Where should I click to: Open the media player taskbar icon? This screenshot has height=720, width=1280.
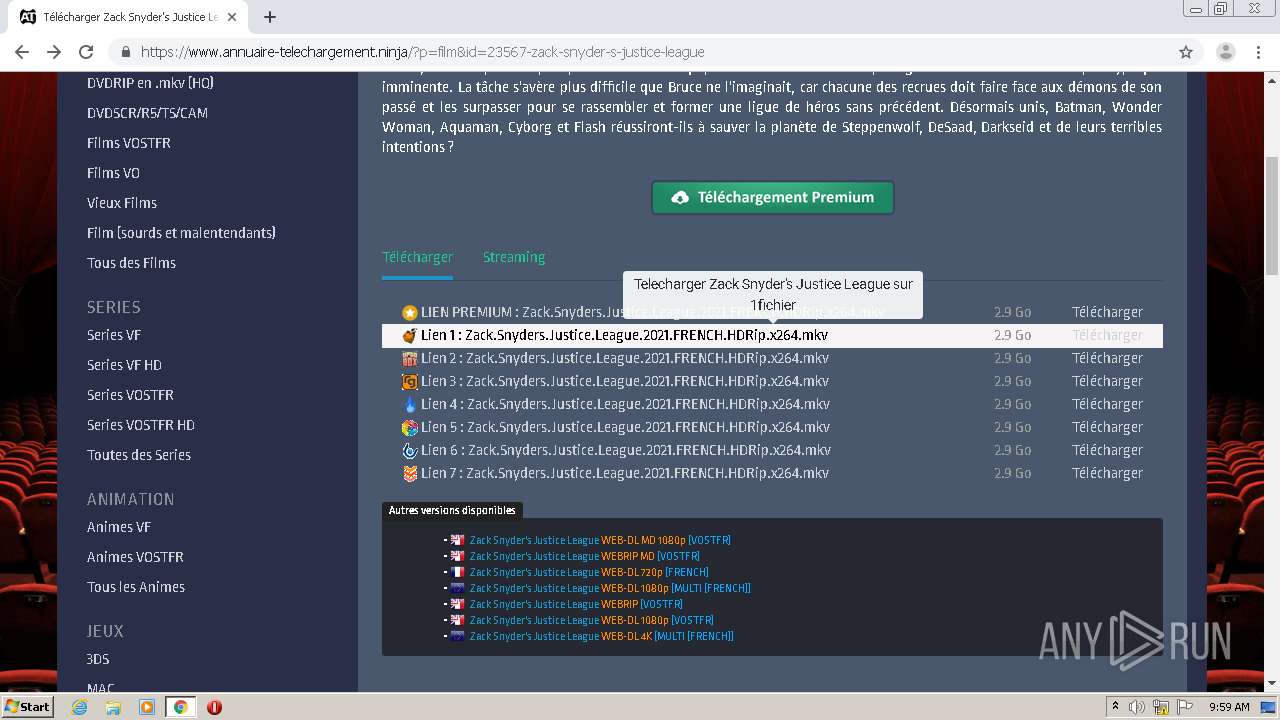tap(147, 707)
